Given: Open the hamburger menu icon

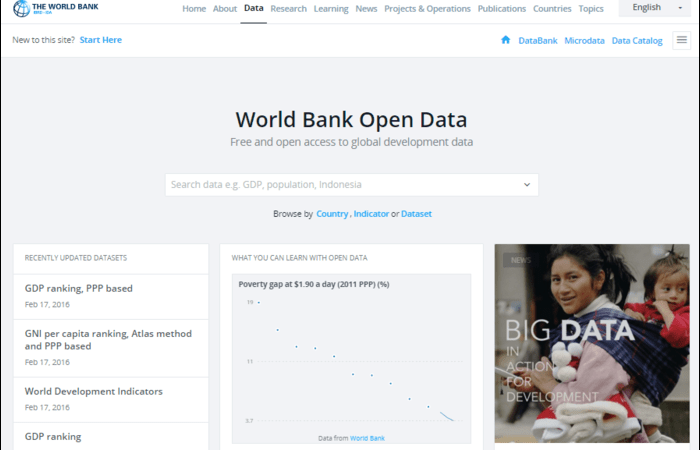Looking at the screenshot, I should (x=681, y=40).
